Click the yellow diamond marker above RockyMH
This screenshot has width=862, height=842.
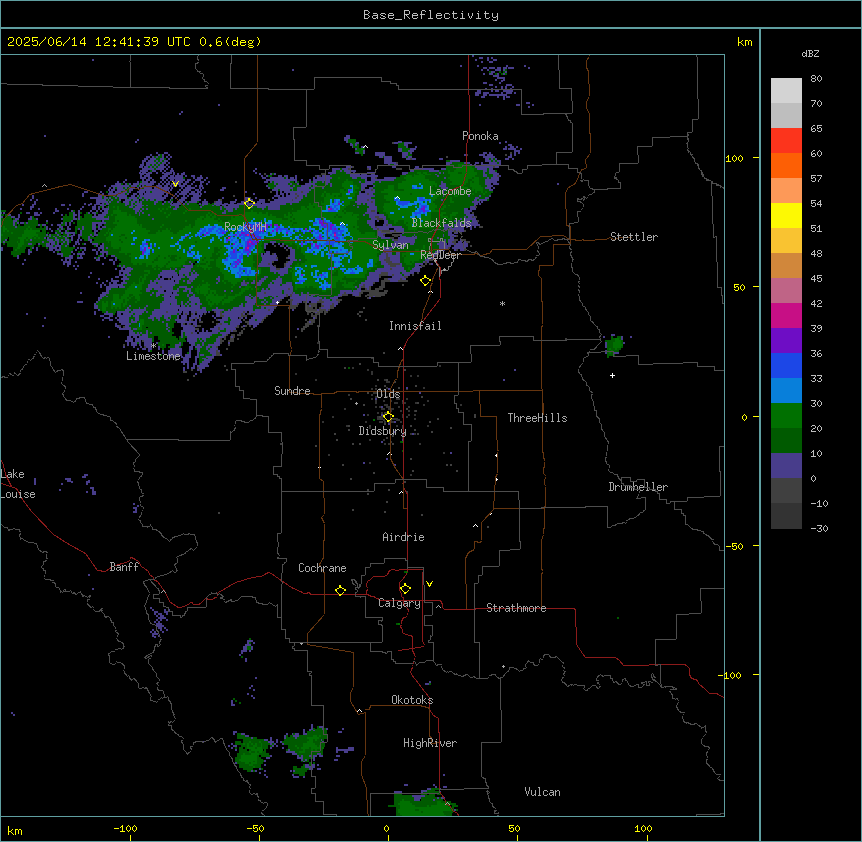pyautogui.click(x=249, y=203)
